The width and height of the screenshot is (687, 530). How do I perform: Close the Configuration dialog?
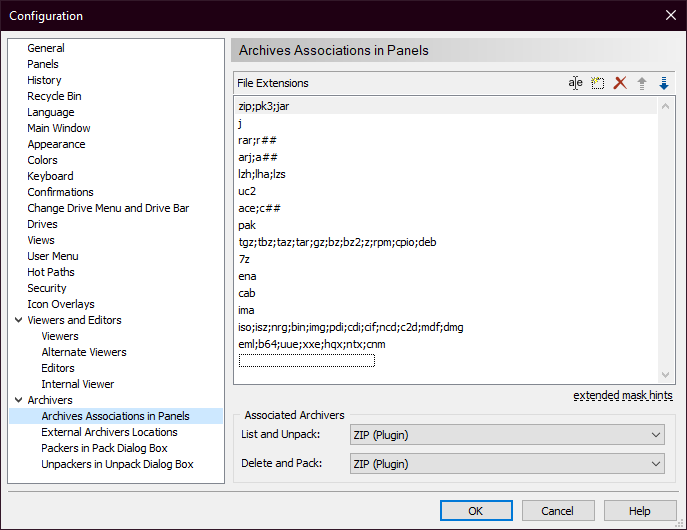pos(670,15)
